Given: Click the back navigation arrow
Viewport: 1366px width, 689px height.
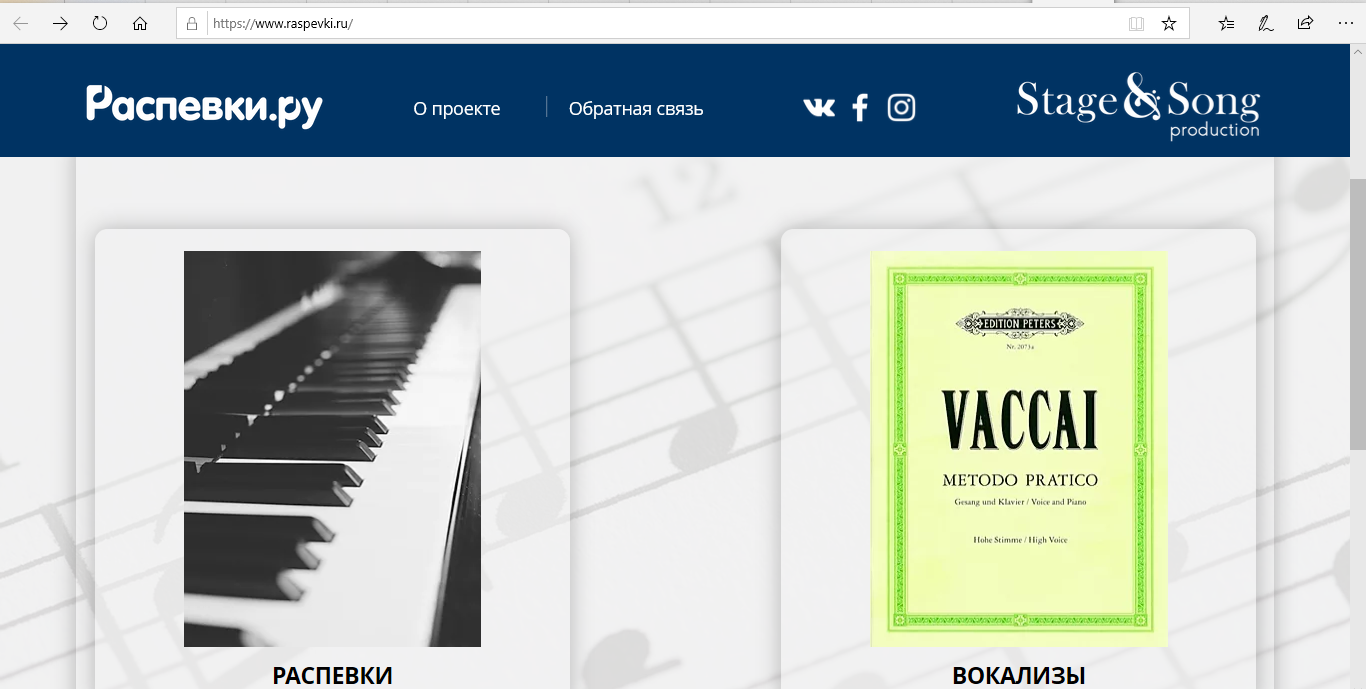Looking at the screenshot, I should coord(21,23).
